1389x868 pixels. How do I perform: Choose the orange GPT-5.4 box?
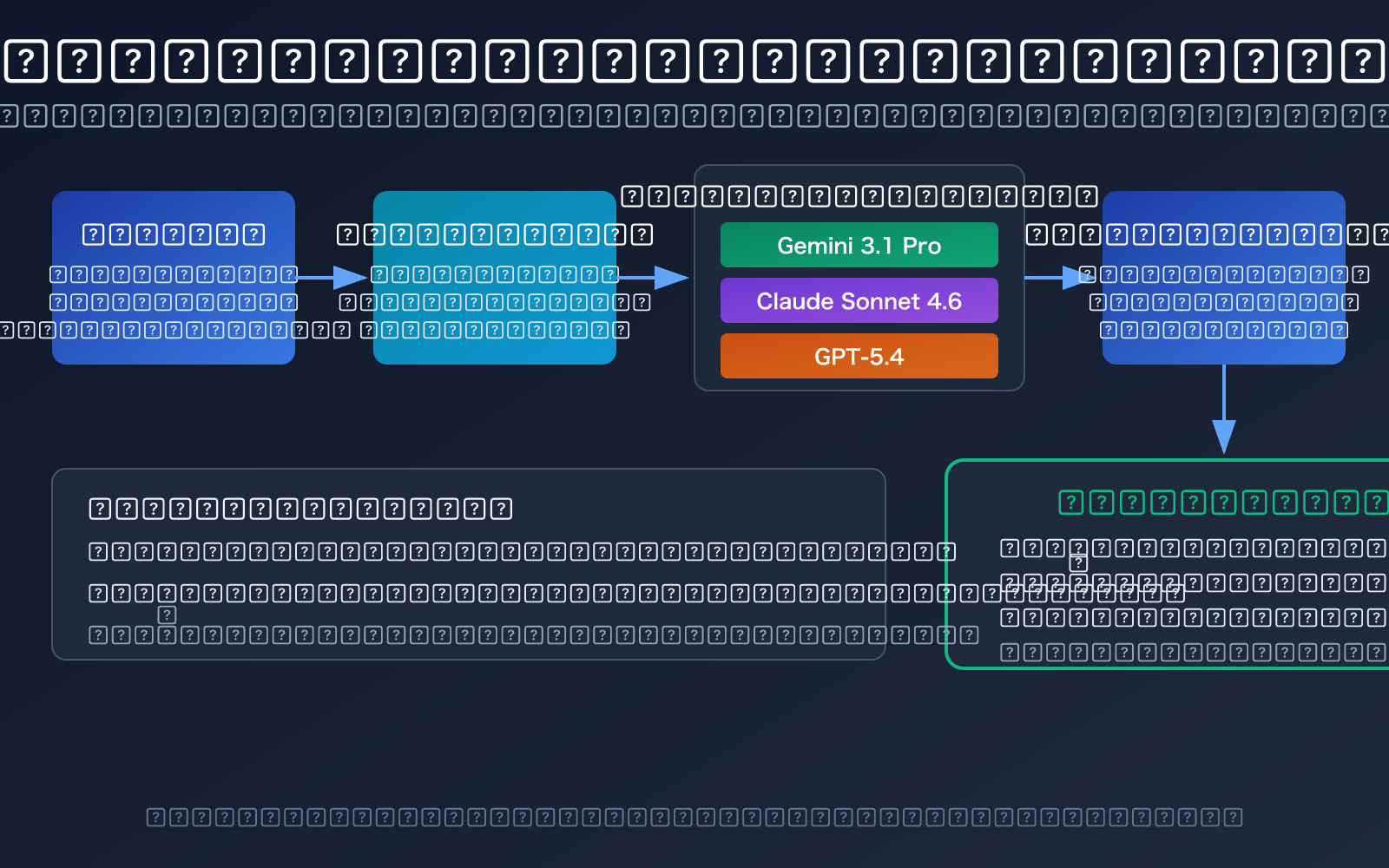pos(859,357)
